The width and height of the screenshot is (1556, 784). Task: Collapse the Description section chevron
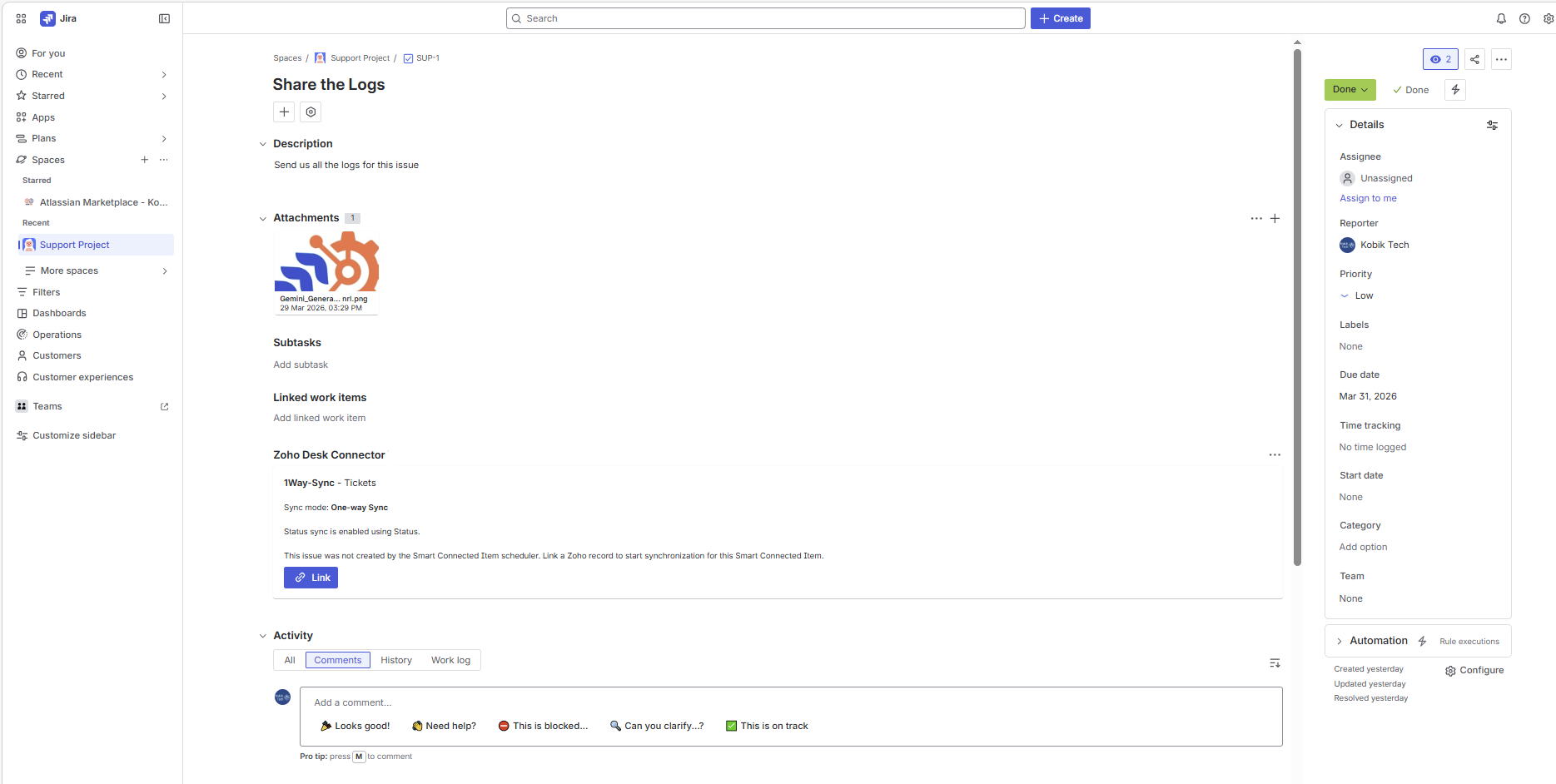pos(262,143)
